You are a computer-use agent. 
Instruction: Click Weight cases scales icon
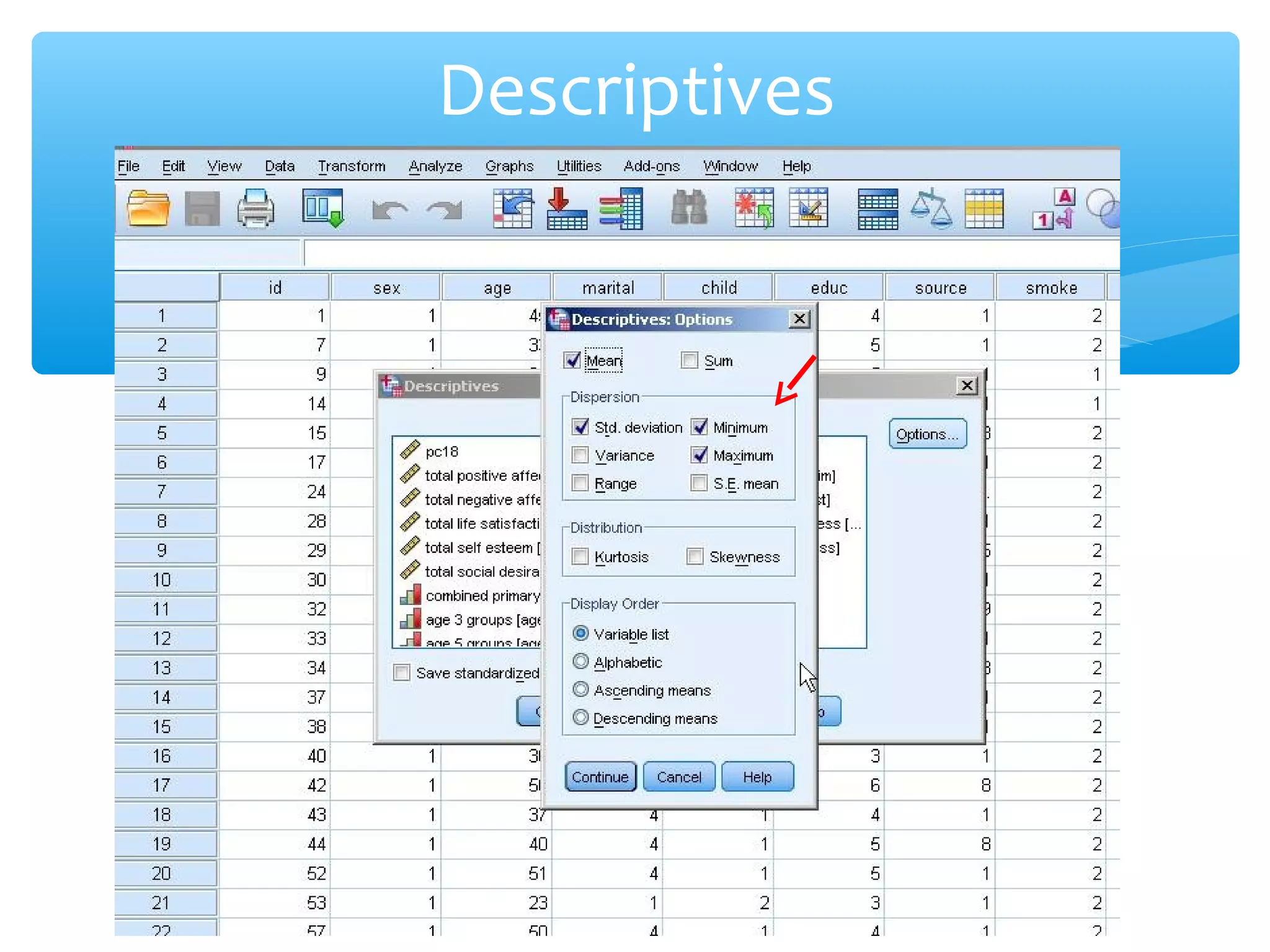(931, 209)
